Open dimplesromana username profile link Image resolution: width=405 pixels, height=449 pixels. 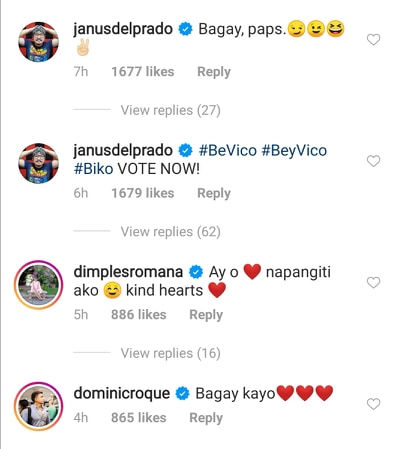coord(128,272)
